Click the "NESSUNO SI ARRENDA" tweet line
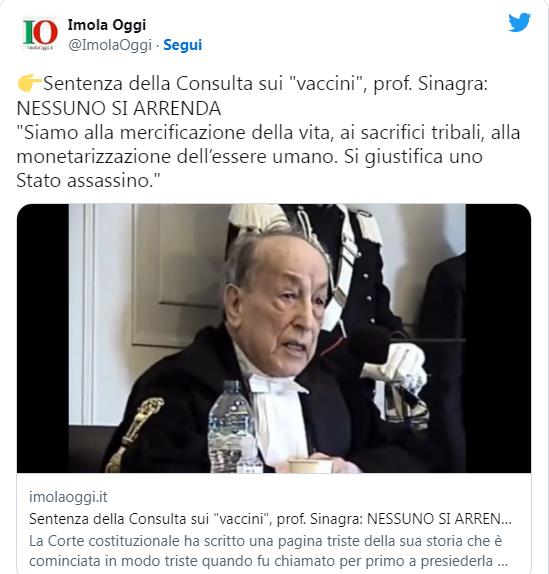Screen dimensions: 549x574 point(119,108)
